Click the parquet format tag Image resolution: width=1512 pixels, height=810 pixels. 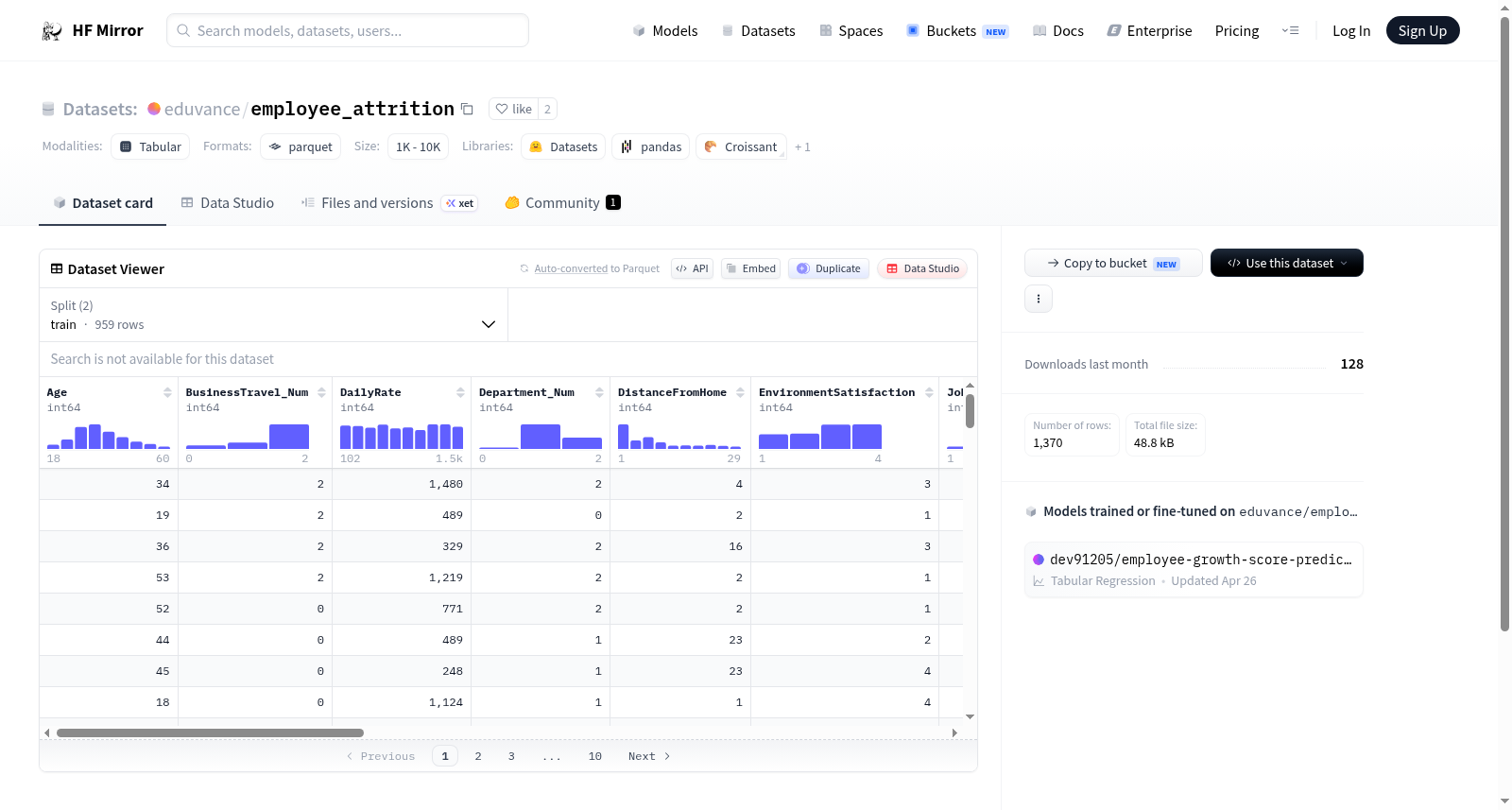301,146
